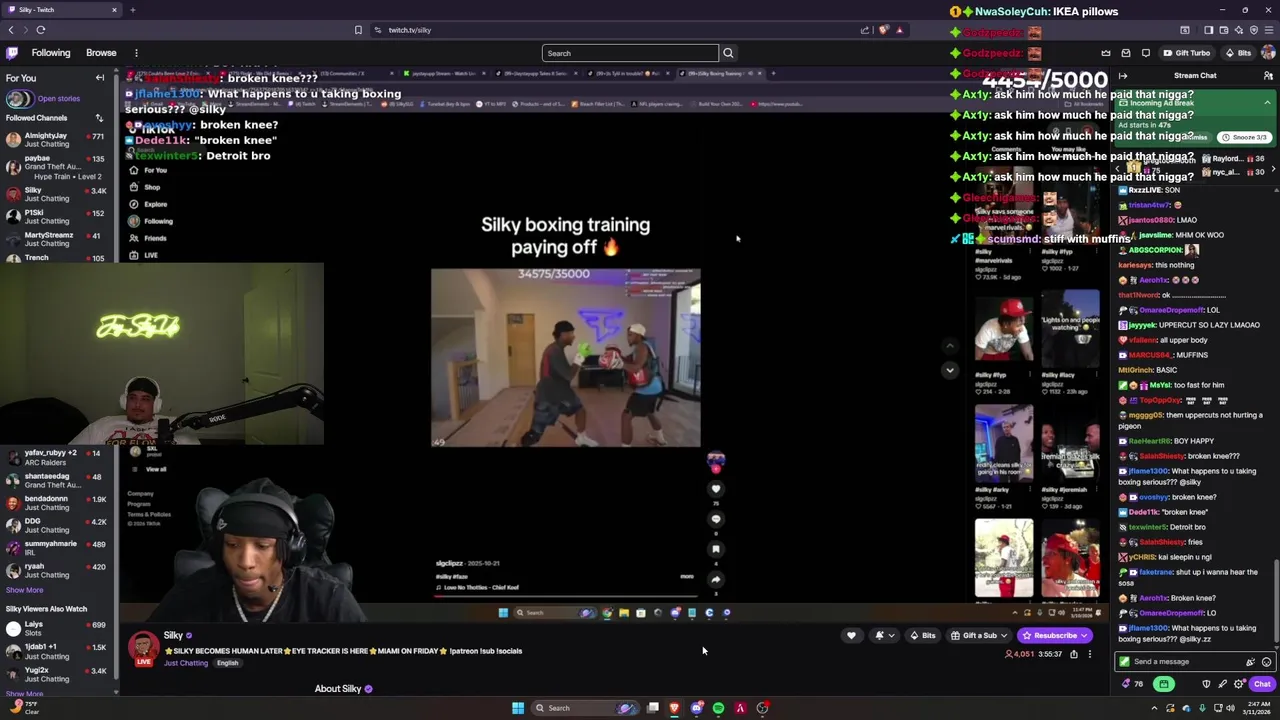Open Discord from the taskbar

click(x=697, y=708)
